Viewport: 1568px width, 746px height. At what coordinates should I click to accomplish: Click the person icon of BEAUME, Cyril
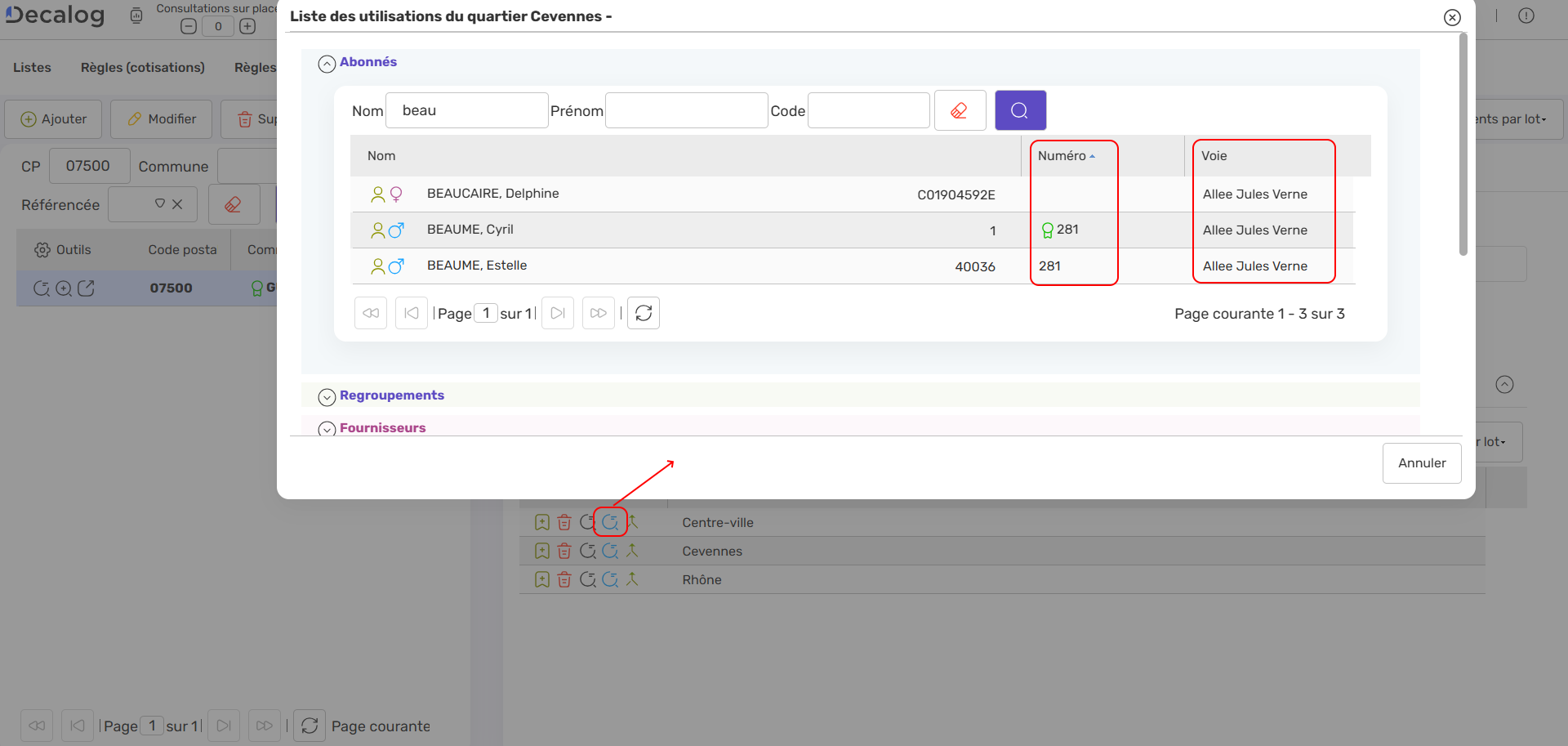378,230
